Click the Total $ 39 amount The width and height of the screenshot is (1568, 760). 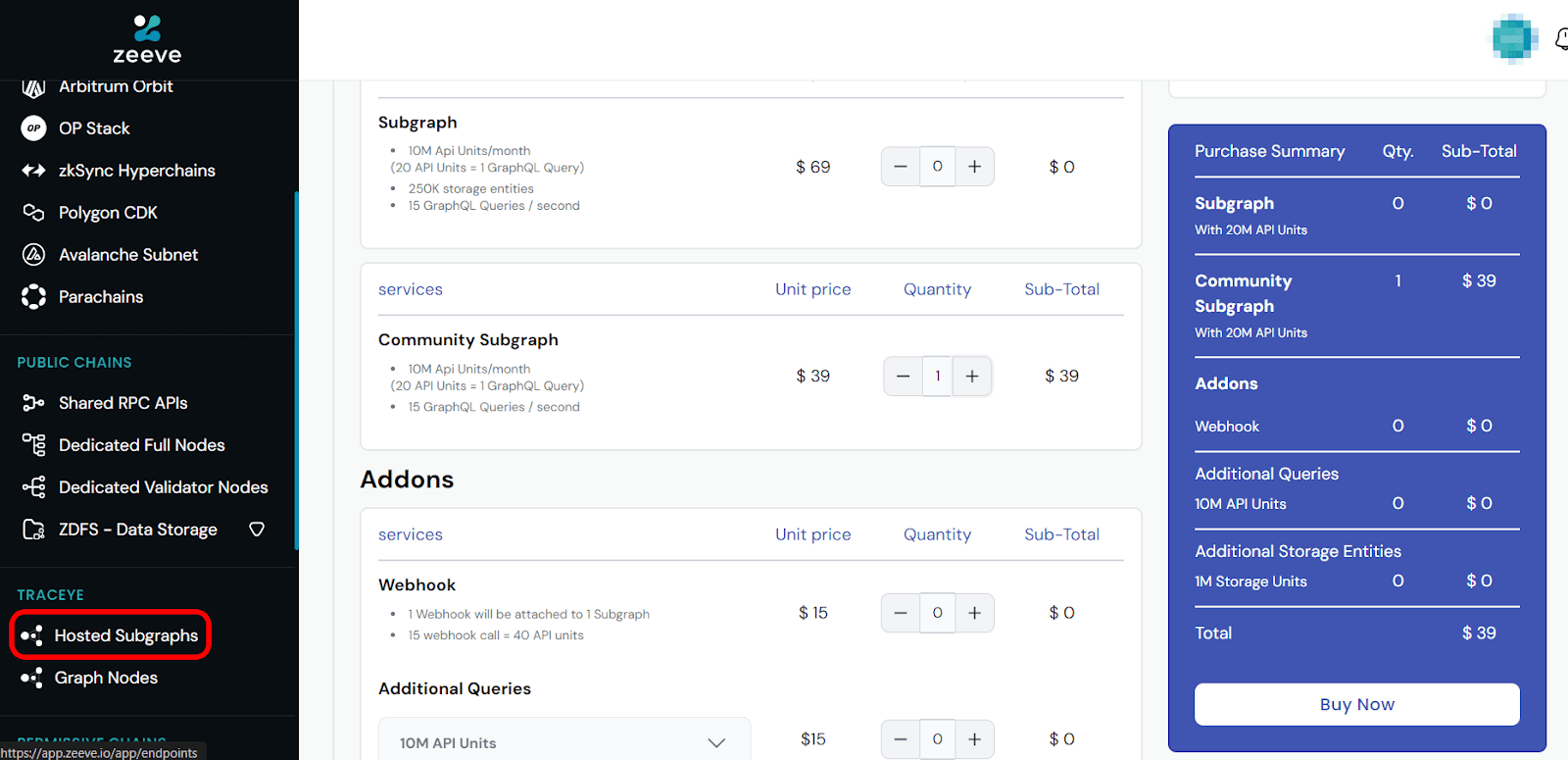1479,633
